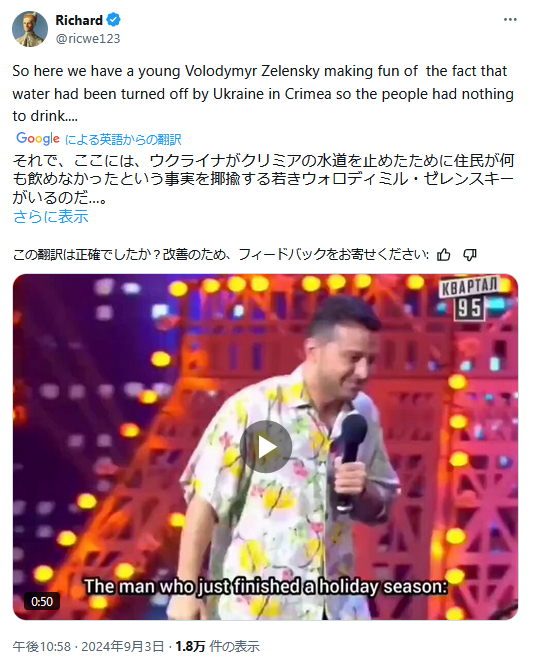The height and width of the screenshot is (660, 533).
Task: Open tweet timestamp 午後10:58 · 2024年9月3日
Action: coord(88,646)
